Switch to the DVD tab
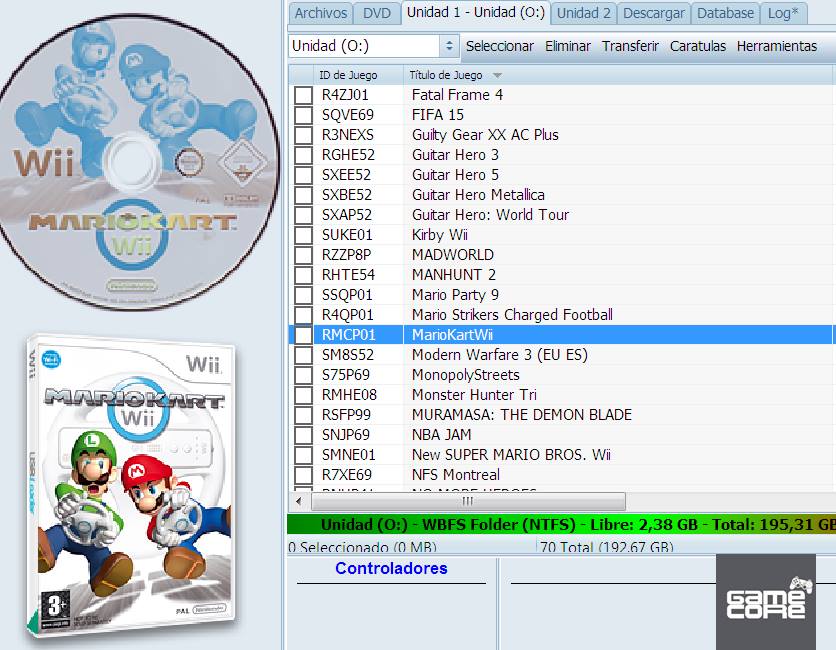Viewport: 836px width, 650px height. [376, 13]
